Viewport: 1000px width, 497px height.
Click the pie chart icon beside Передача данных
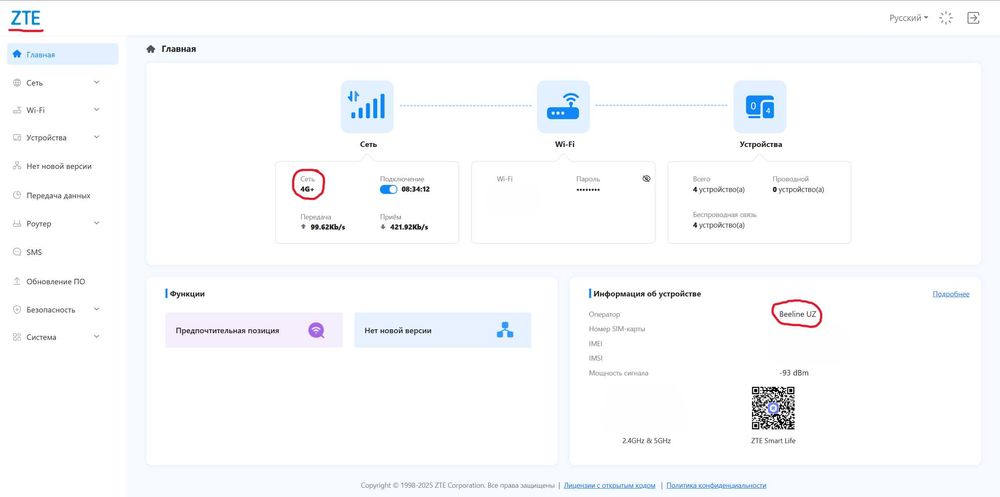pos(17,196)
